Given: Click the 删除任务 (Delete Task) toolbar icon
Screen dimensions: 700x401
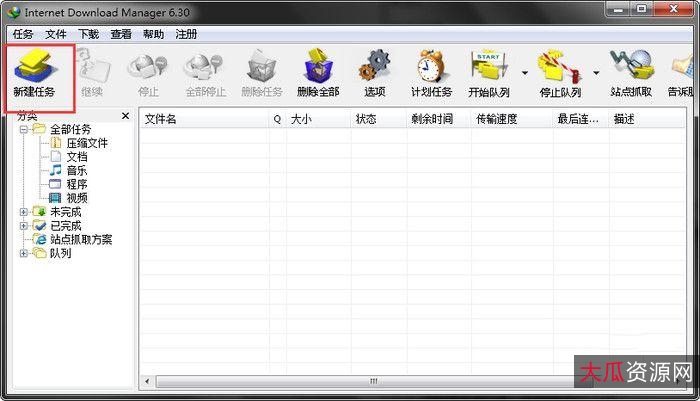Looking at the screenshot, I should [x=262, y=74].
